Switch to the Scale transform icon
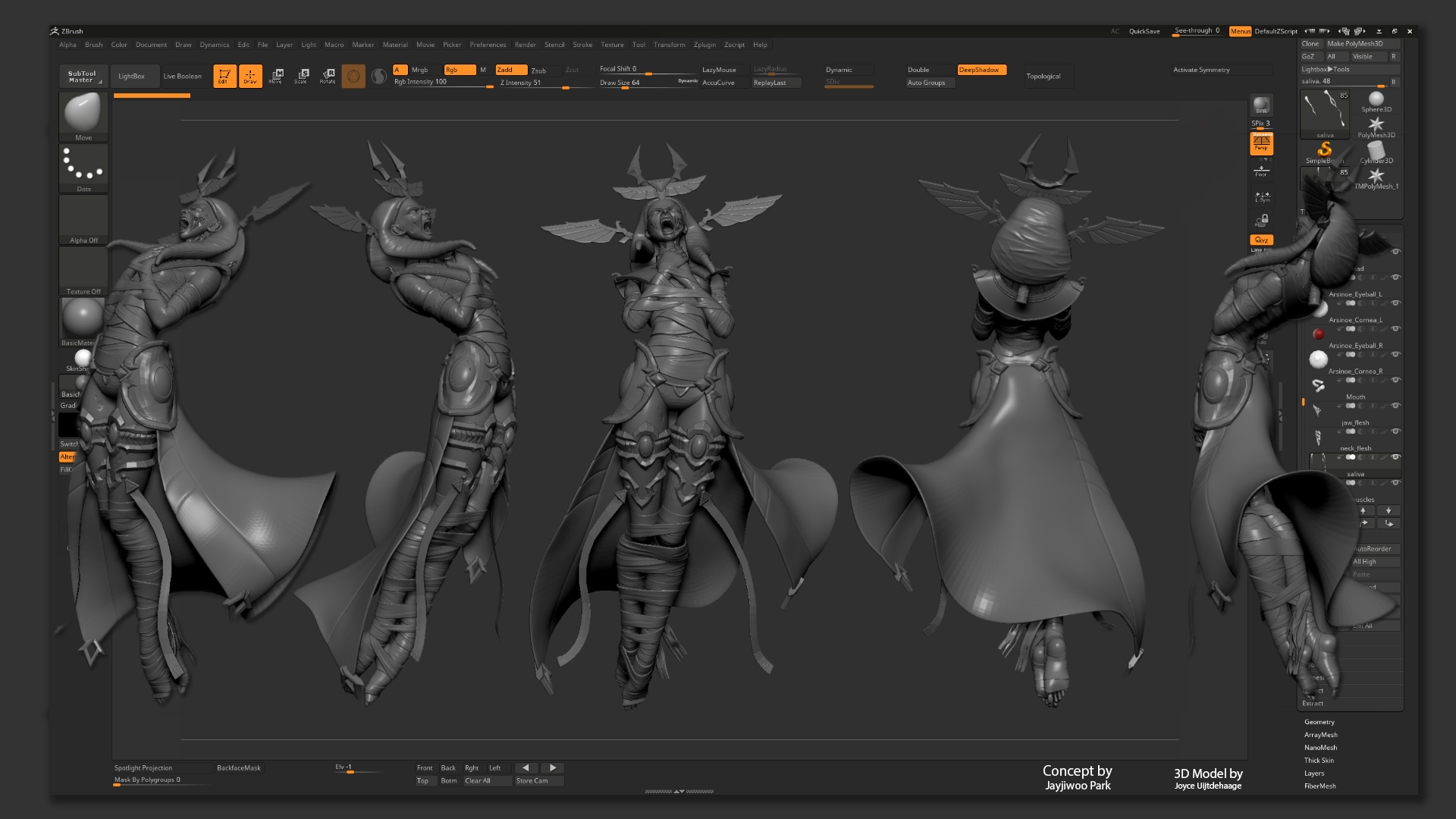The height and width of the screenshot is (819, 1456). pos(302,76)
